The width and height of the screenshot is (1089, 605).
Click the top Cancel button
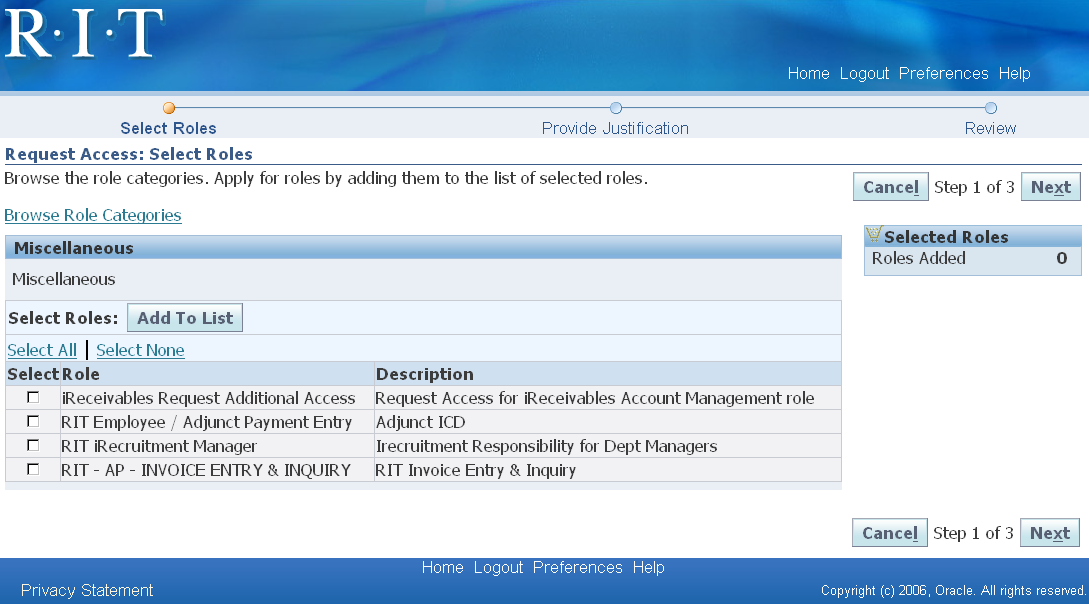click(x=890, y=187)
